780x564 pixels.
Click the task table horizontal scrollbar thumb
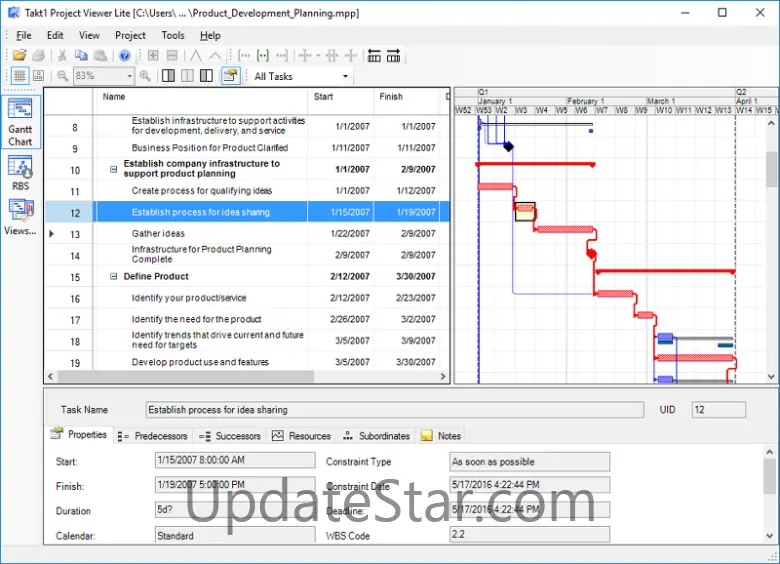[186, 376]
